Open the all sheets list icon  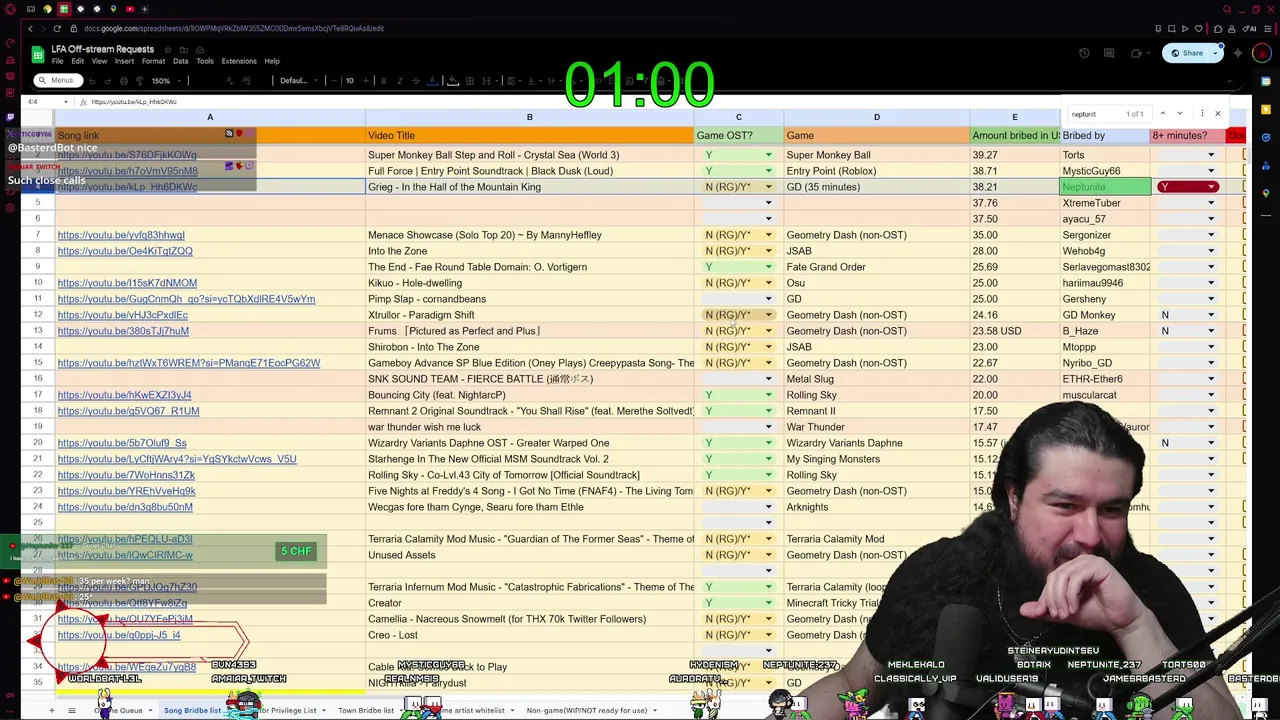71,710
